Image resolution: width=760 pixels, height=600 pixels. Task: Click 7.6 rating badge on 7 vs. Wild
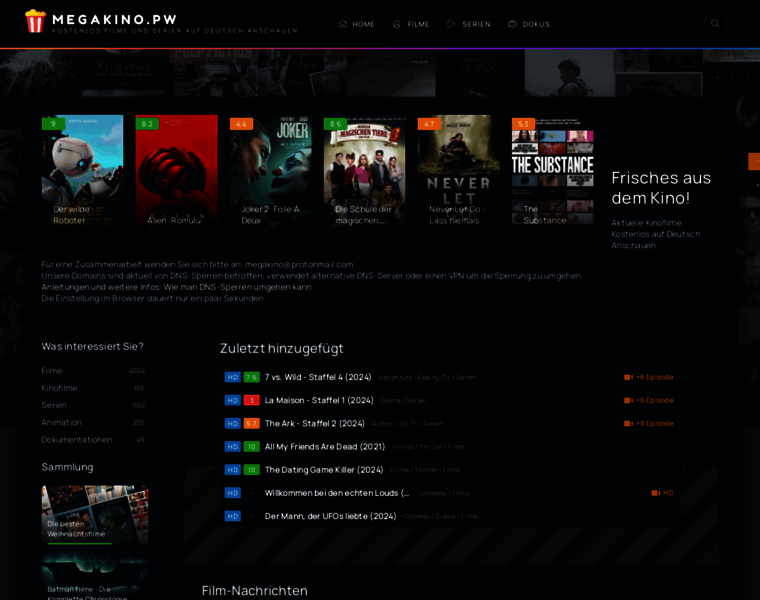(x=251, y=377)
